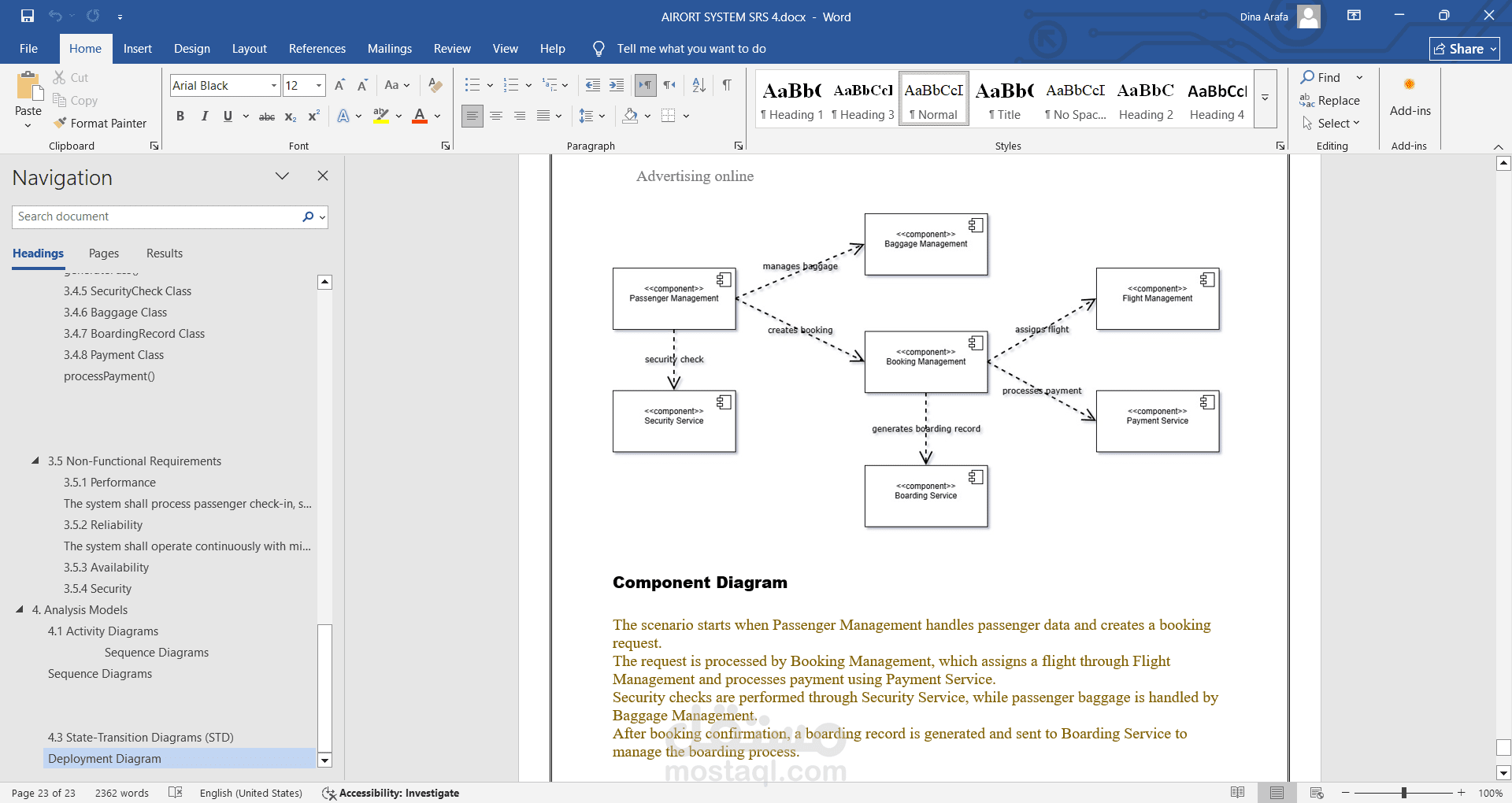Toggle underline formatting
The height and width of the screenshot is (803, 1512).
(228, 116)
